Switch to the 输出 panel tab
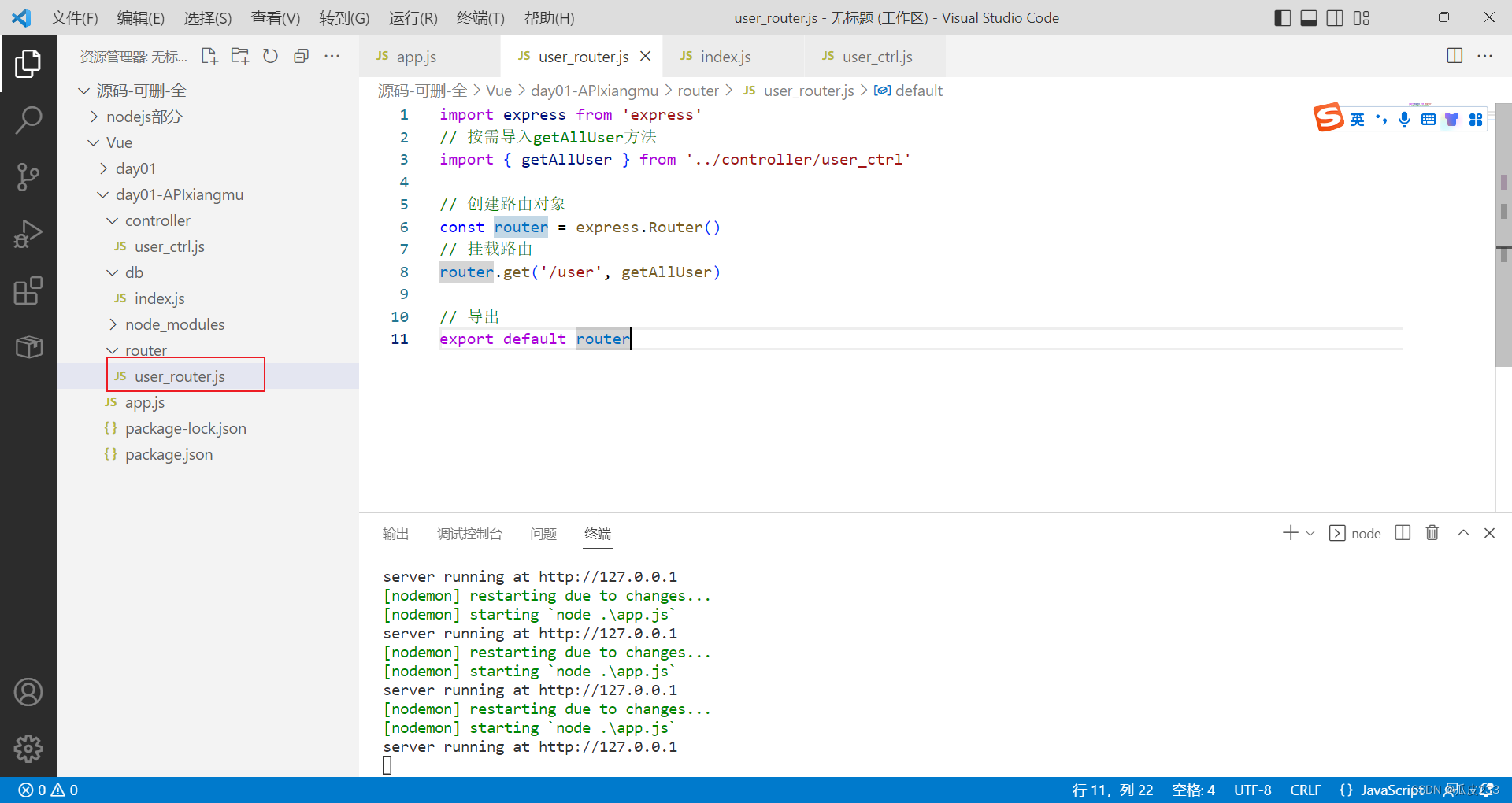 tap(395, 534)
